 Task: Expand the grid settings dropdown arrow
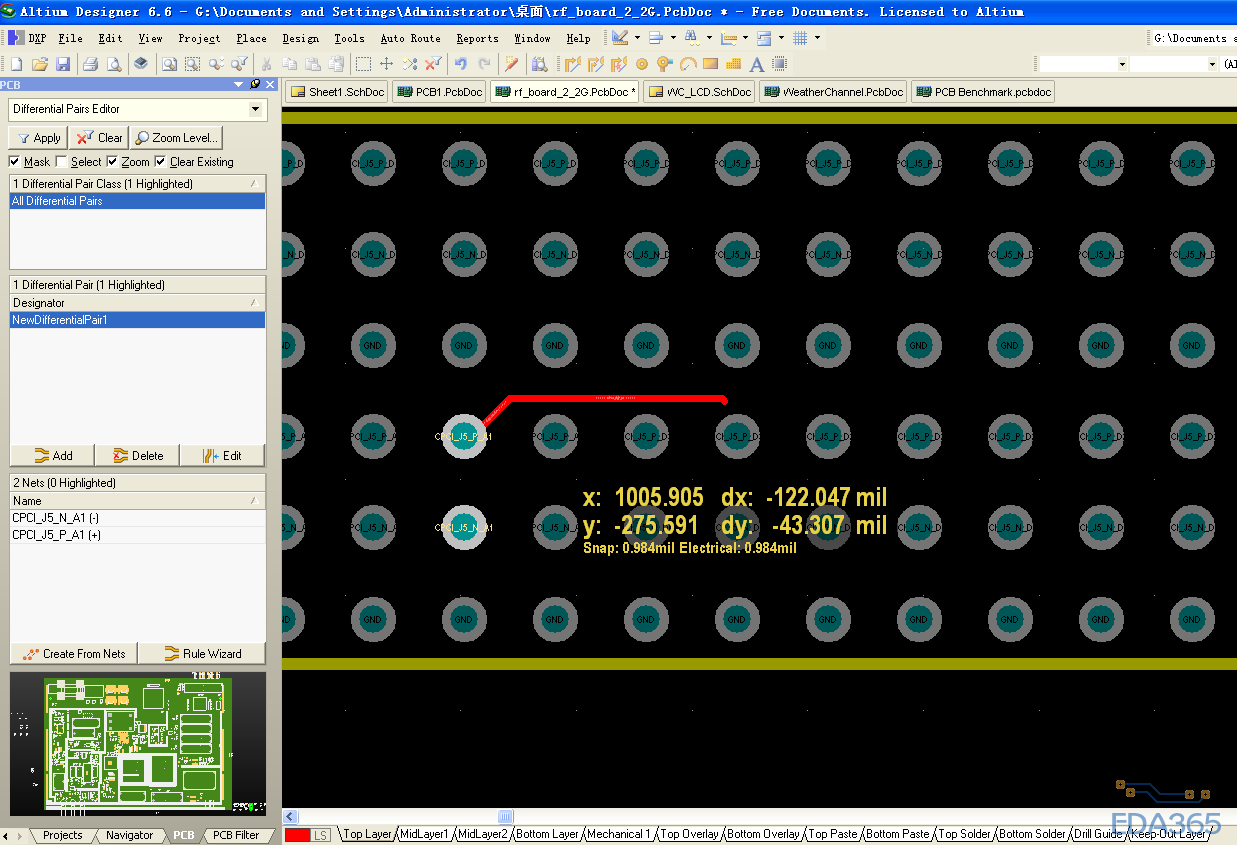(817, 38)
